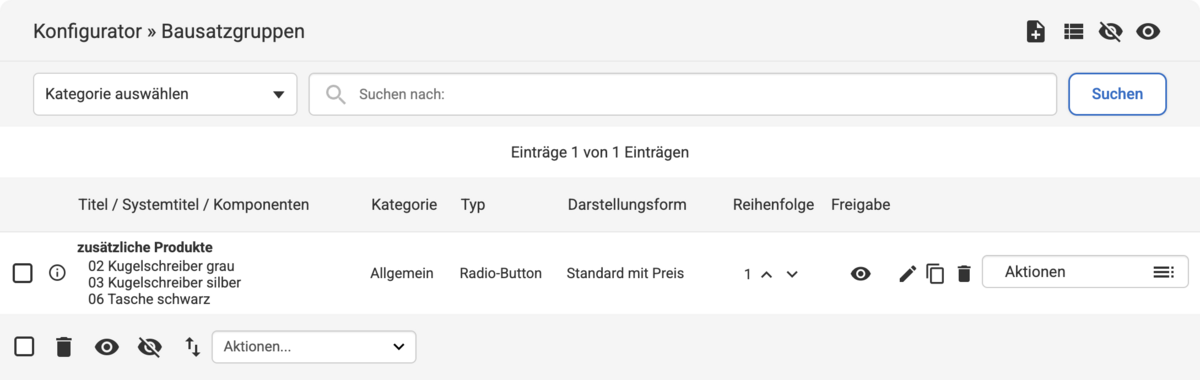Delete zusätzliche Produkte with trash icon
This screenshot has width=1200, height=380.
coord(964,274)
